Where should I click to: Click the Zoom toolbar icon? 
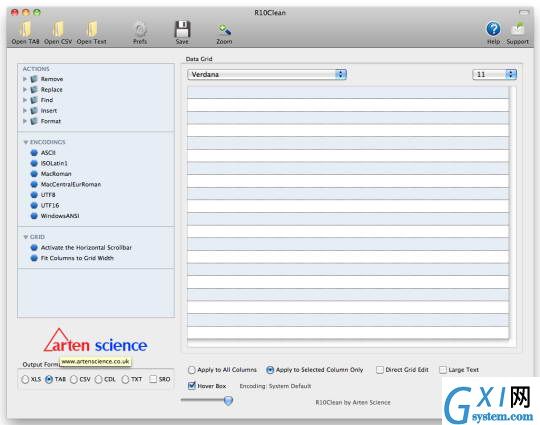click(x=224, y=30)
